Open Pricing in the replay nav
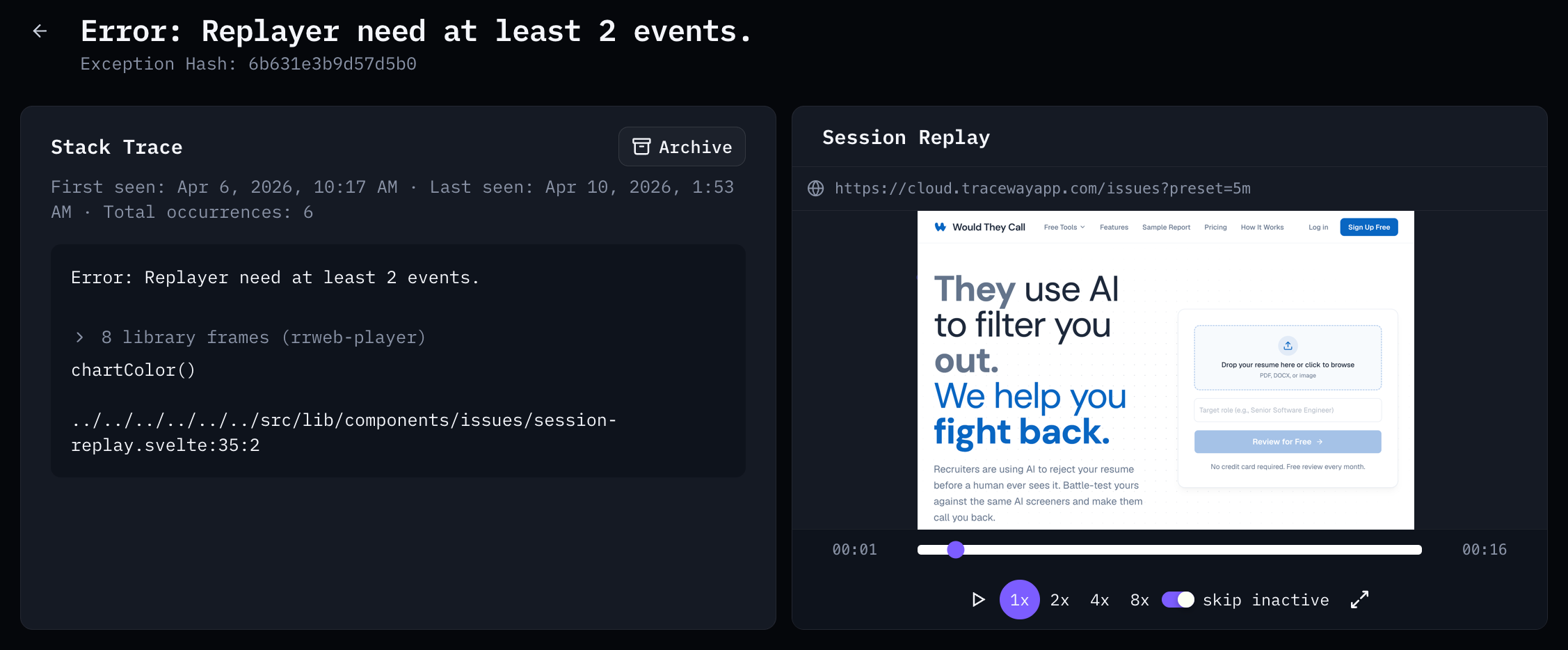Screen dimensions: 1568x650 (x=1215, y=228)
